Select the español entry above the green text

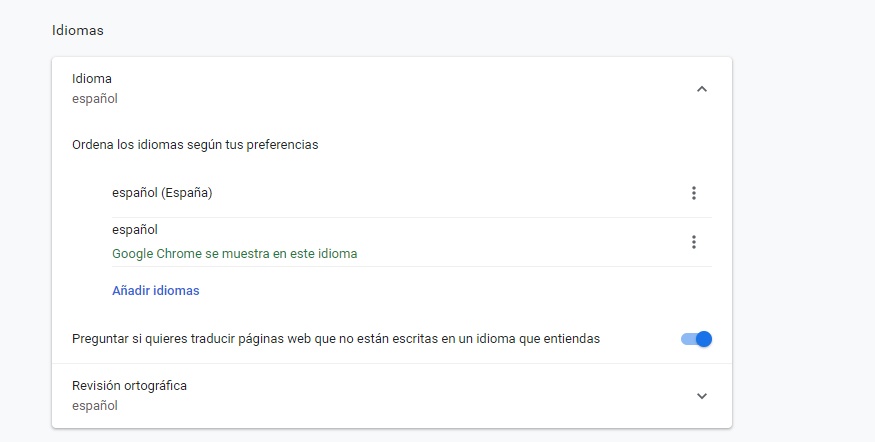(135, 230)
